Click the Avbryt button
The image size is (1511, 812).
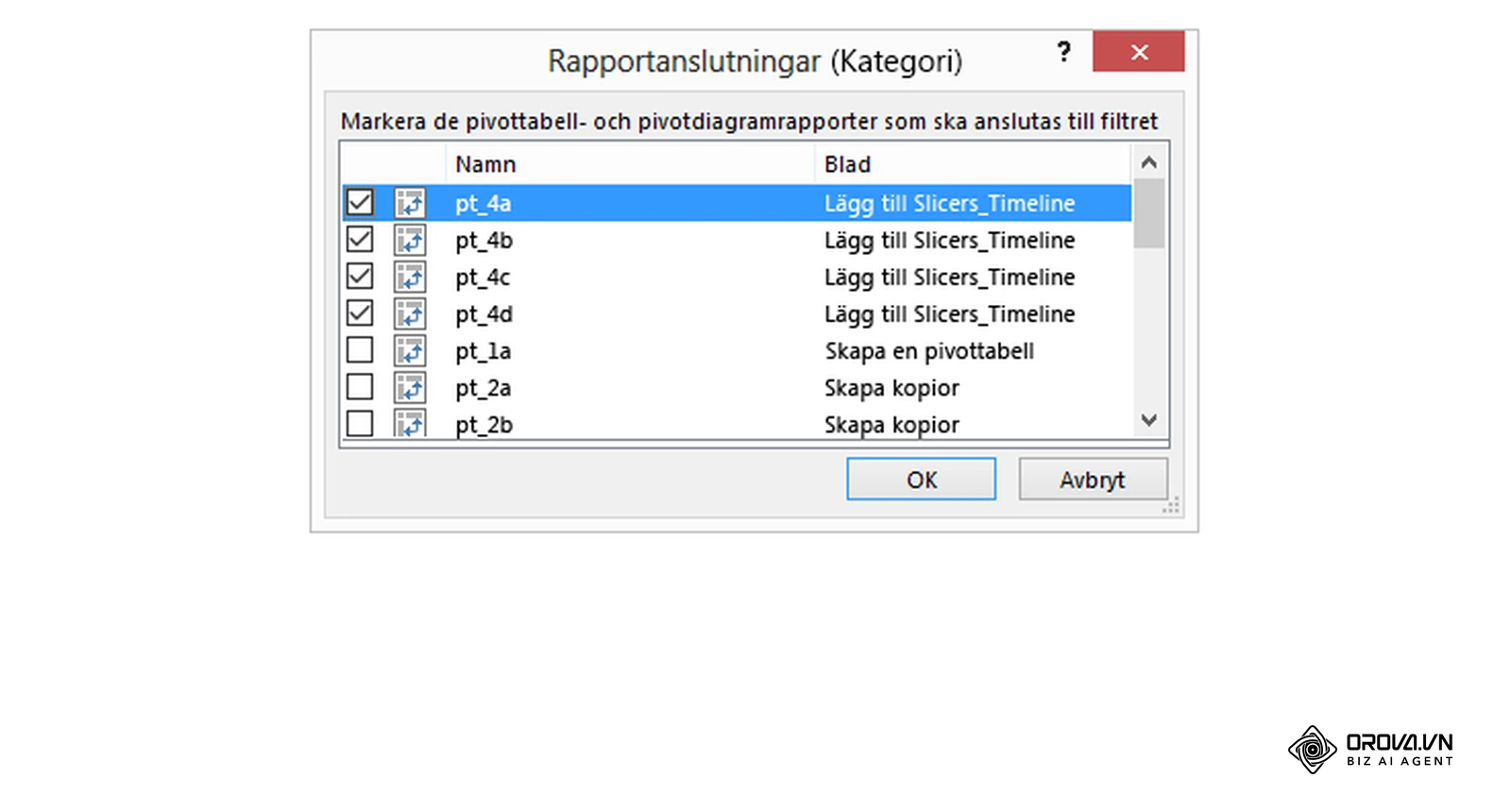(x=1093, y=480)
